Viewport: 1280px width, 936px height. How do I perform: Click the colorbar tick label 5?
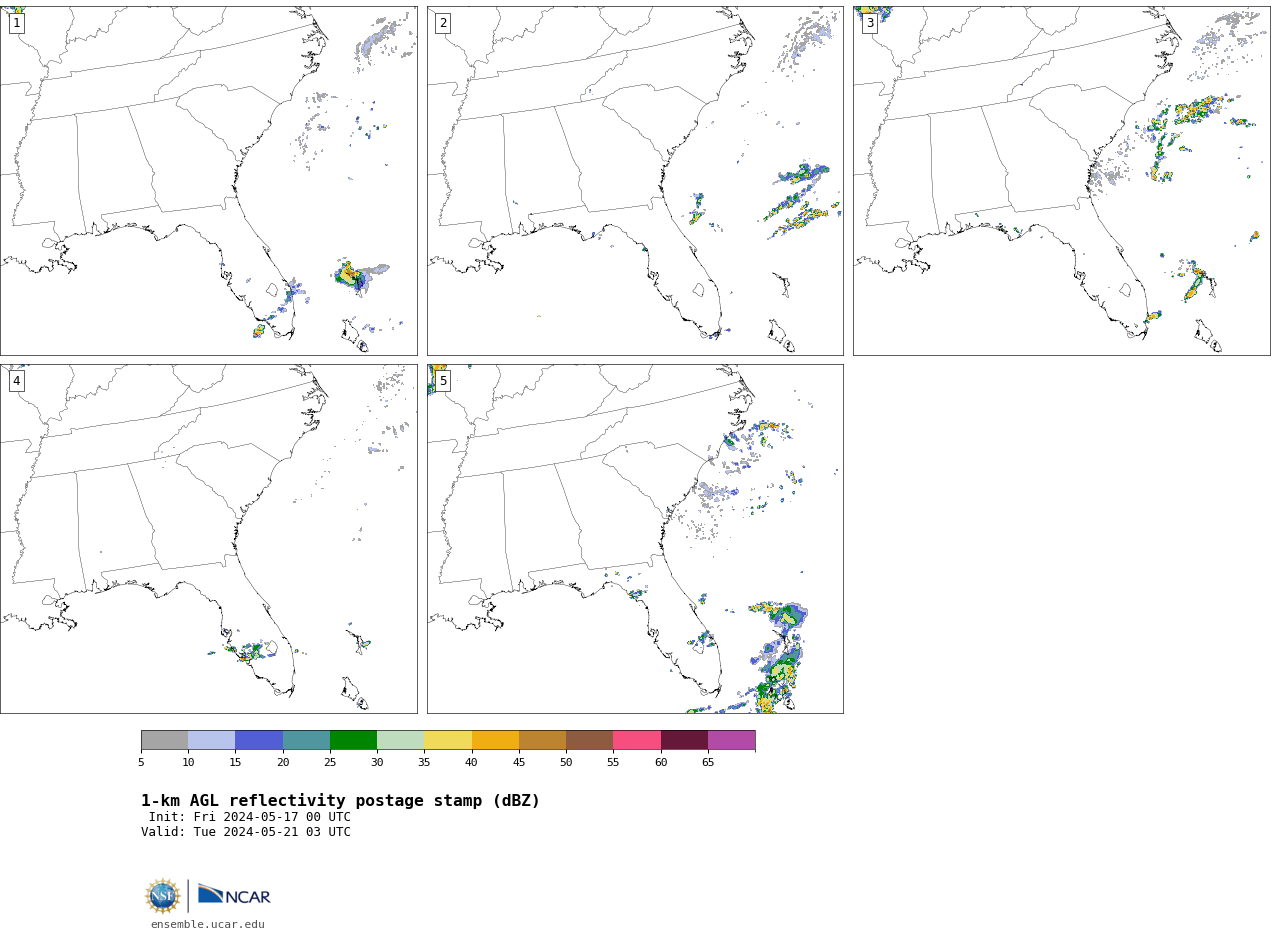coord(141,763)
